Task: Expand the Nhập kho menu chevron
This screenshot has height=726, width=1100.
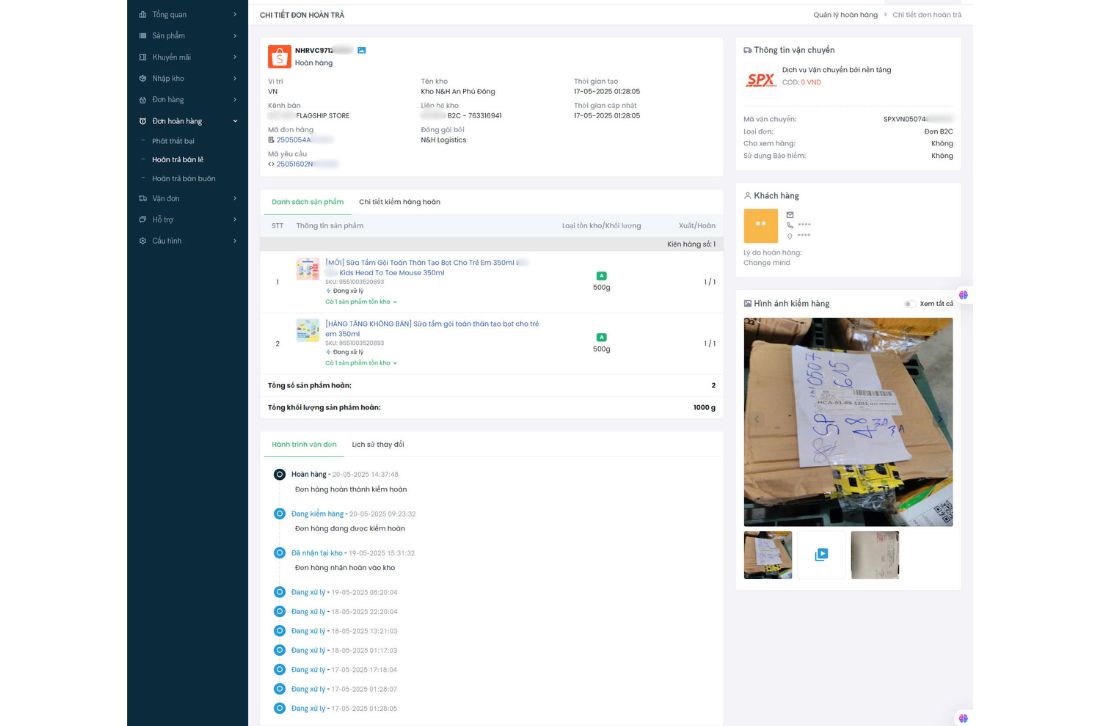Action: pyautogui.click(x=235, y=79)
